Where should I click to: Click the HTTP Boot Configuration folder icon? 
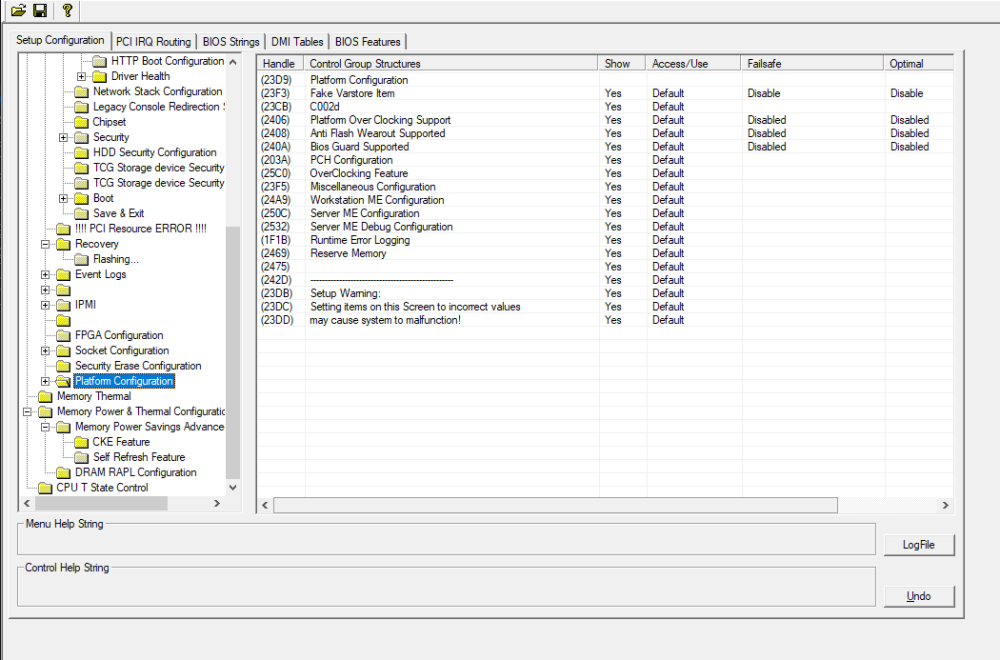(x=99, y=61)
